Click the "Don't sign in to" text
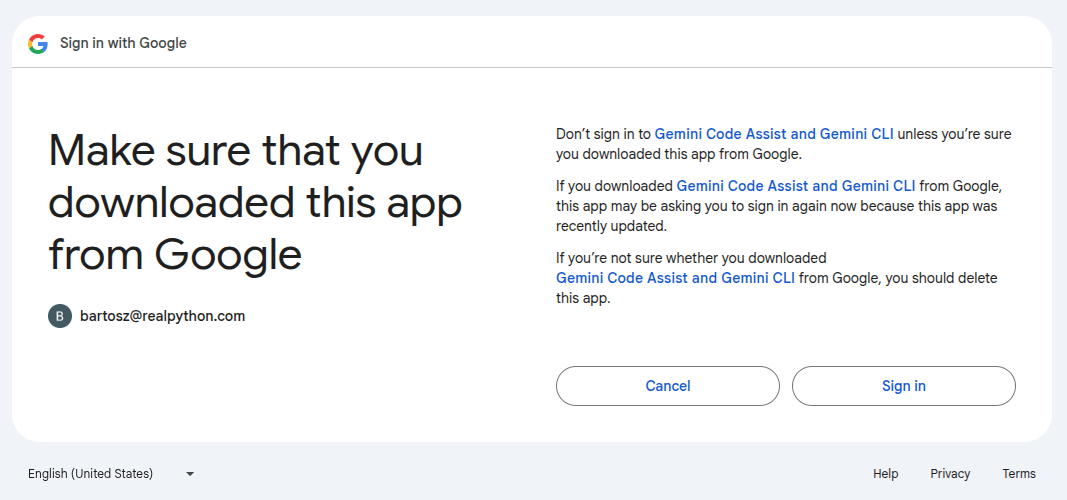This screenshot has width=1067, height=500. [x=603, y=134]
